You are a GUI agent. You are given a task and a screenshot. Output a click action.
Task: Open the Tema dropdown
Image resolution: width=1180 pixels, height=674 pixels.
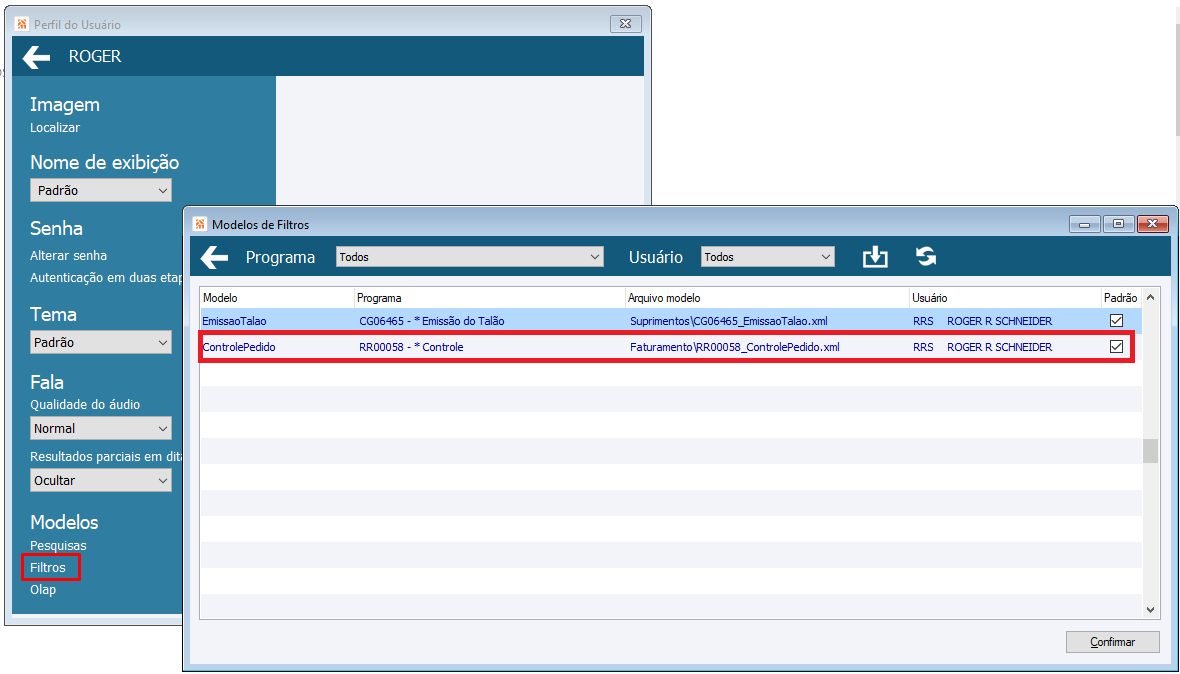[x=101, y=342]
